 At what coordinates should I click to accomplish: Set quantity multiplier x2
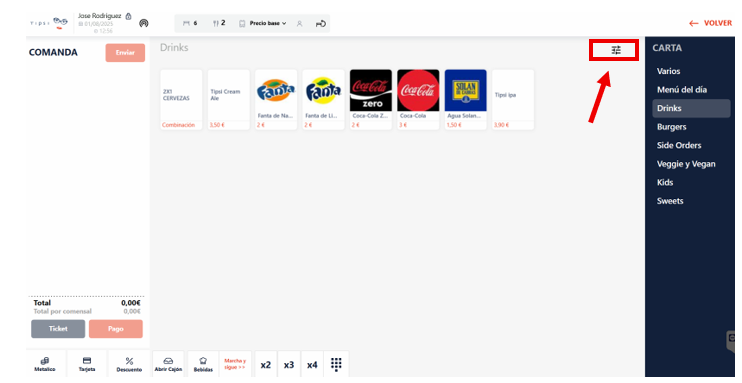(x=266, y=365)
